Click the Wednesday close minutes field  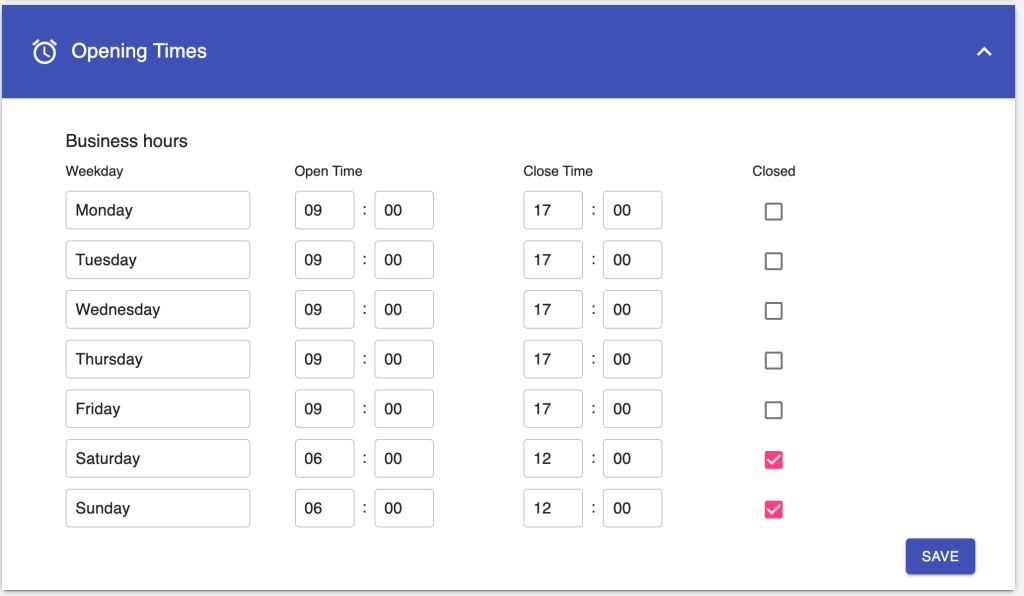pos(632,309)
